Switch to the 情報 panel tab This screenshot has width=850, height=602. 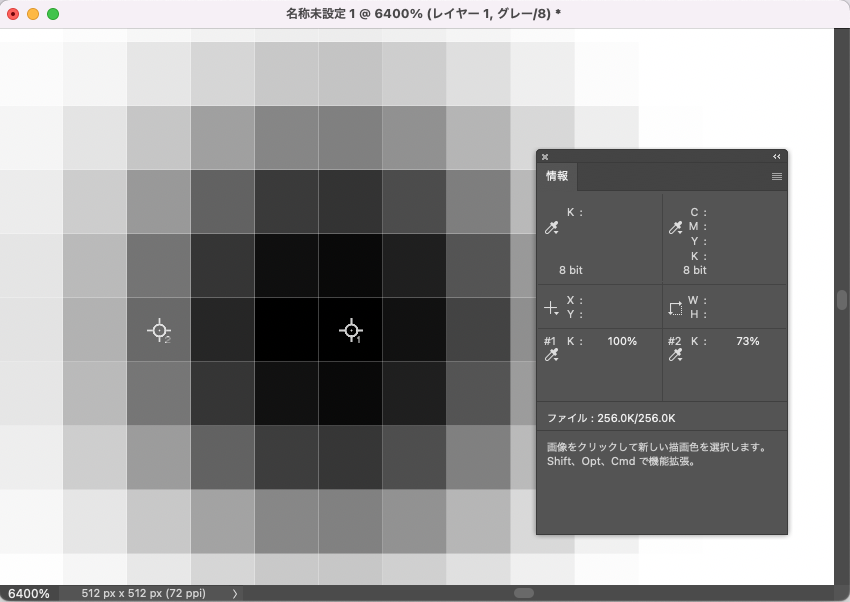556,177
